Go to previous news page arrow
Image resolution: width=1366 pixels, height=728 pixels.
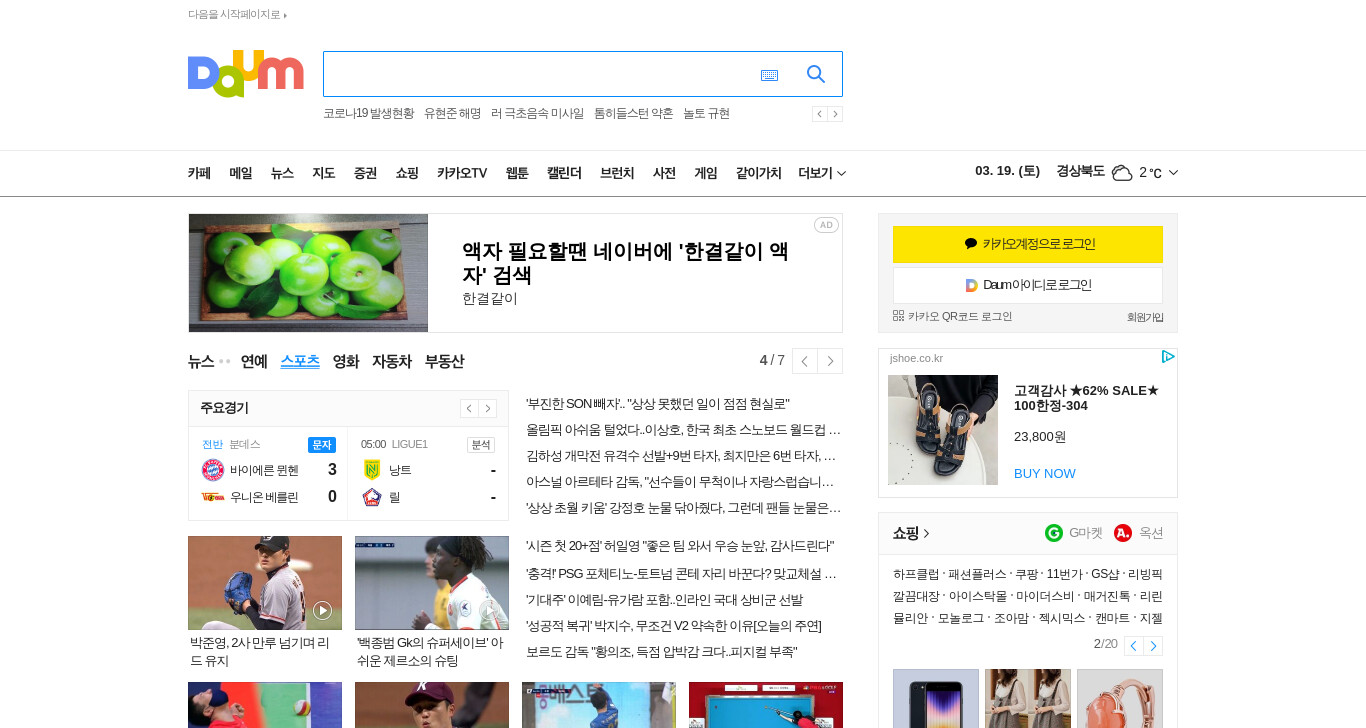[805, 361]
